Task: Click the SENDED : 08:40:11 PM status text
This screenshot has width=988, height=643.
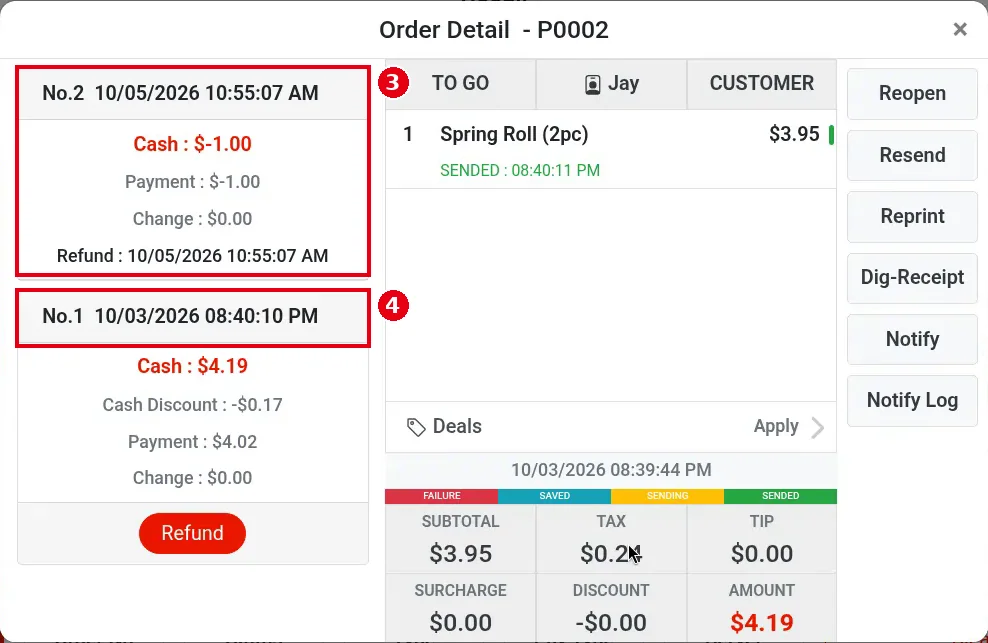Action: coord(520,171)
